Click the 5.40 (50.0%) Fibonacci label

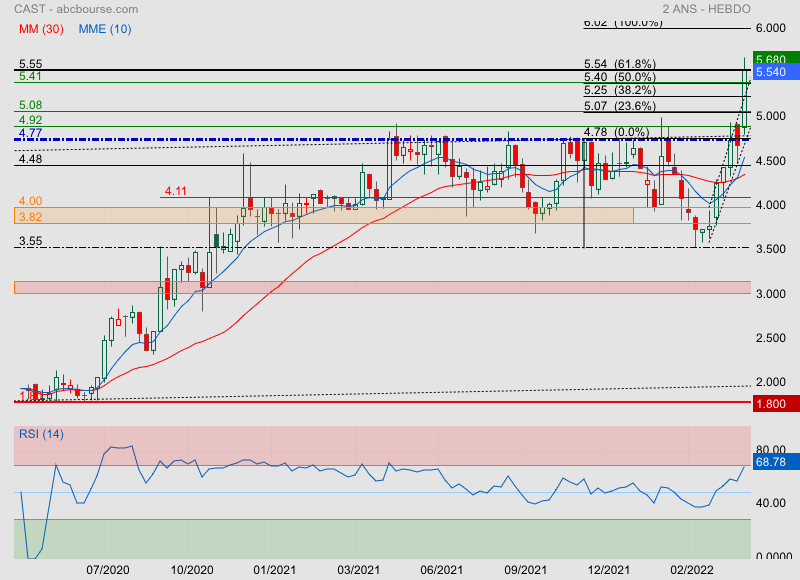pos(619,77)
